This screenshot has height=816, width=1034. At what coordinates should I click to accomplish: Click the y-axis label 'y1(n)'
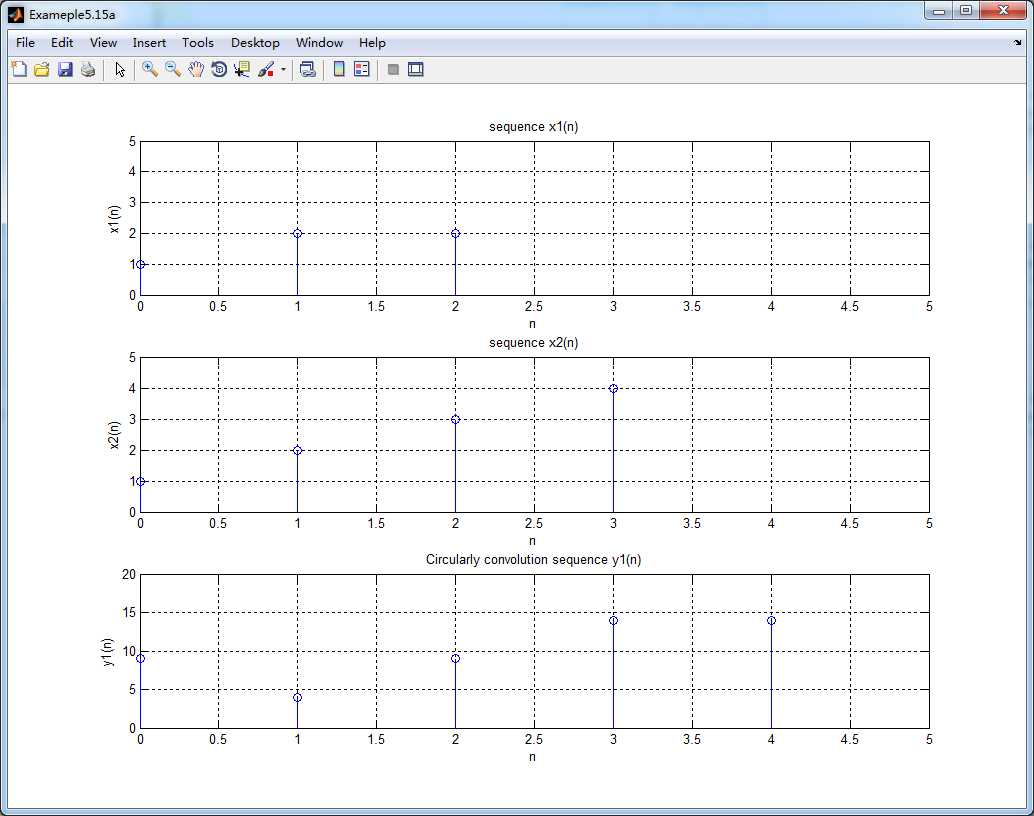(108, 652)
